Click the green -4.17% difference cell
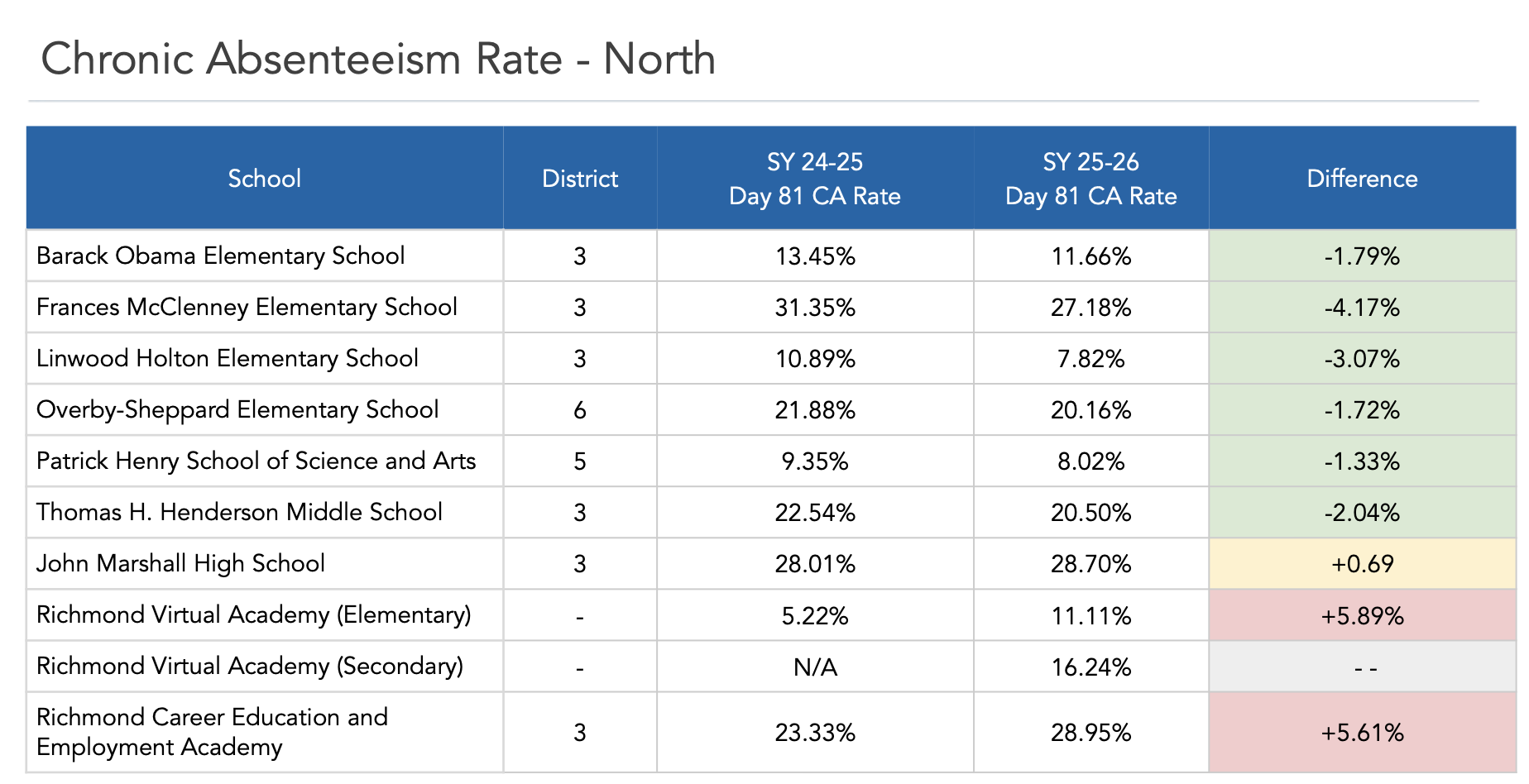 click(x=1362, y=308)
